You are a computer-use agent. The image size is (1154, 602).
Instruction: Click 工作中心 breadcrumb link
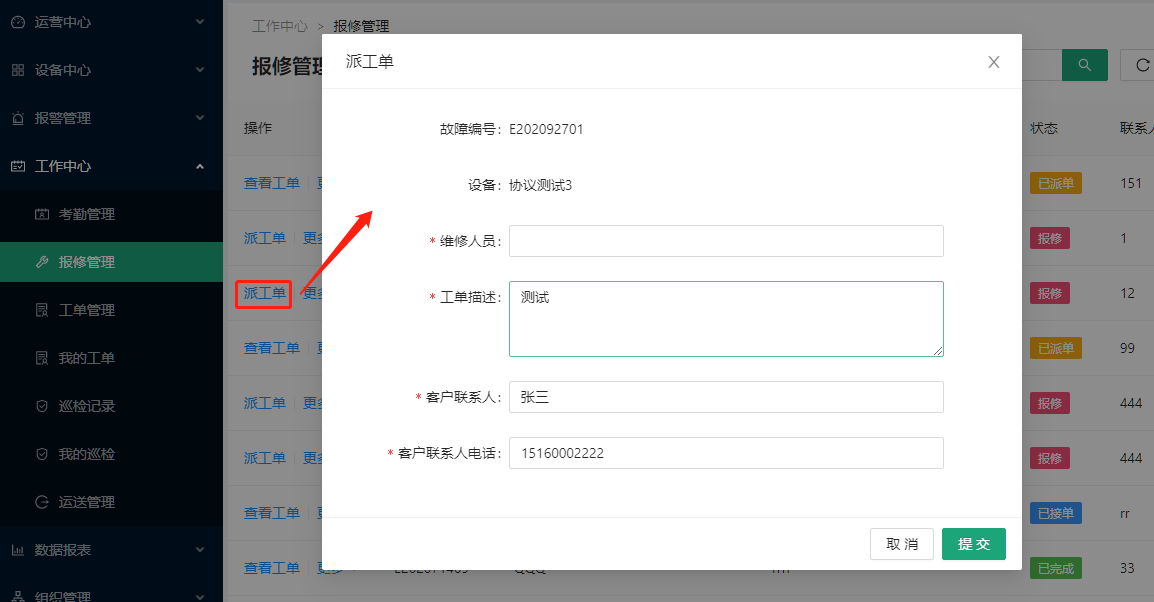pos(280,26)
